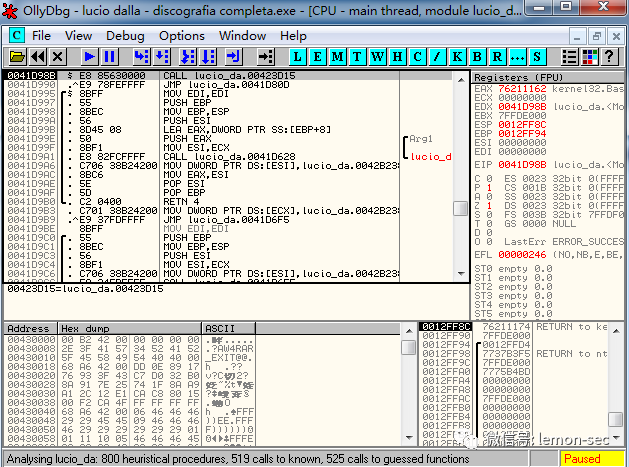Toggle the P flag value
This screenshot has height=467, width=629.
(x=489, y=188)
